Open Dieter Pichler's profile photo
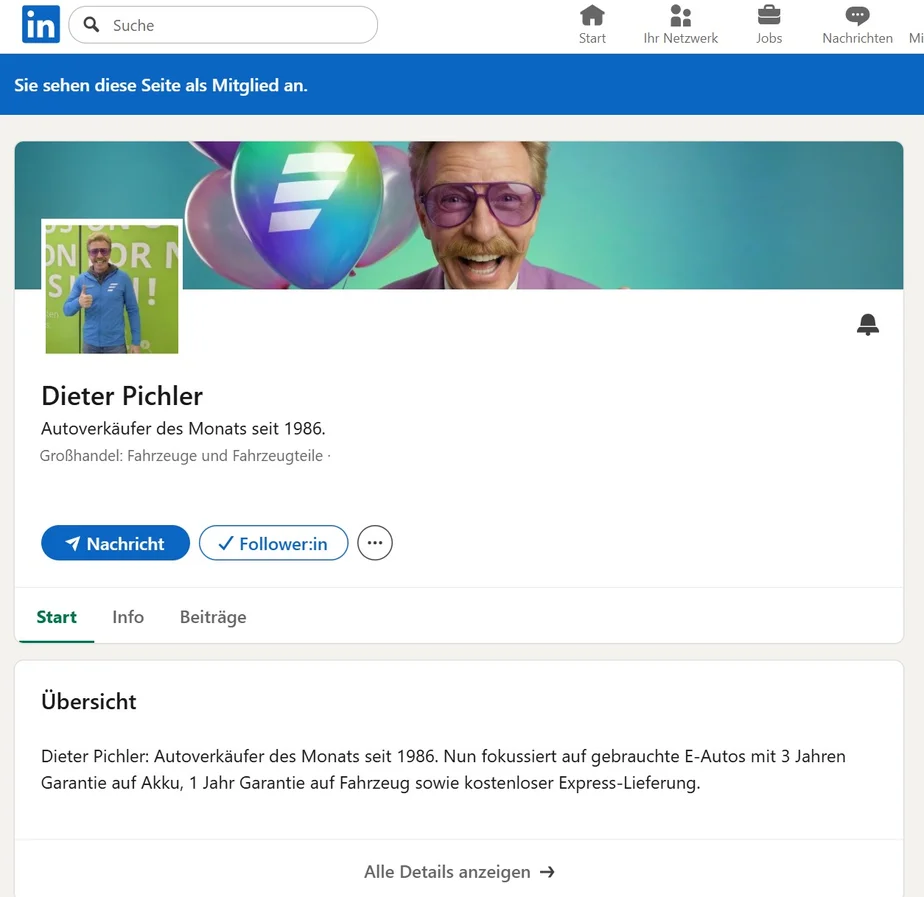Image resolution: width=924 pixels, height=897 pixels. point(111,287)
